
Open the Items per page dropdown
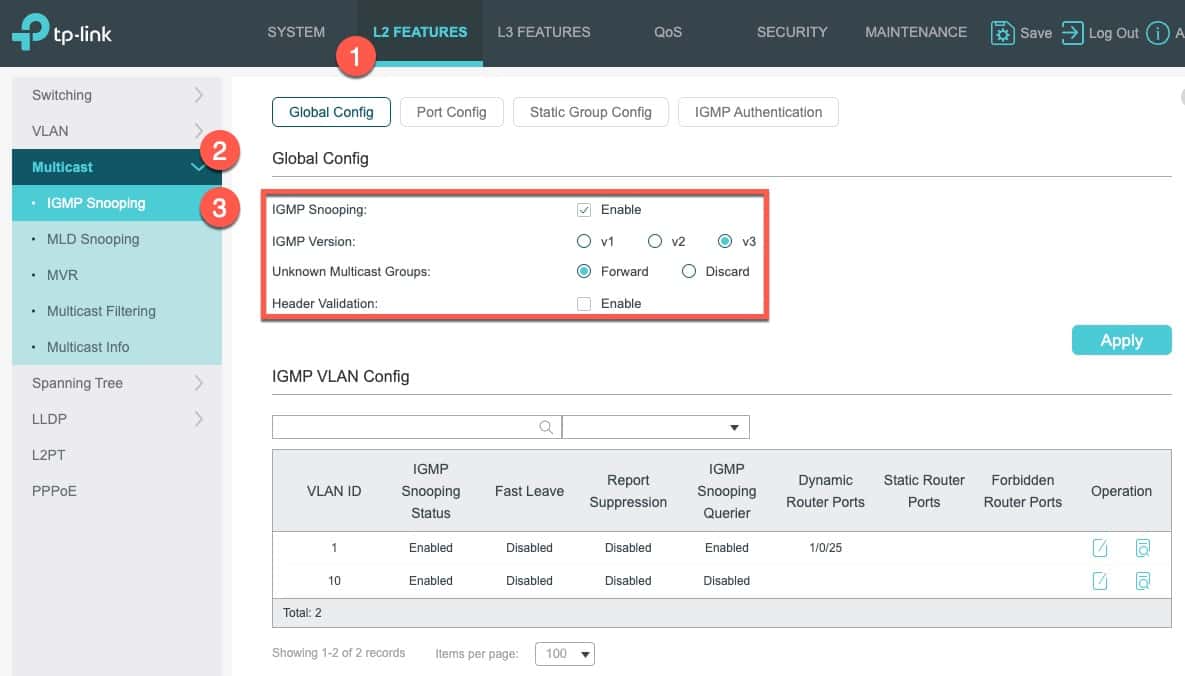pos(565,654)
